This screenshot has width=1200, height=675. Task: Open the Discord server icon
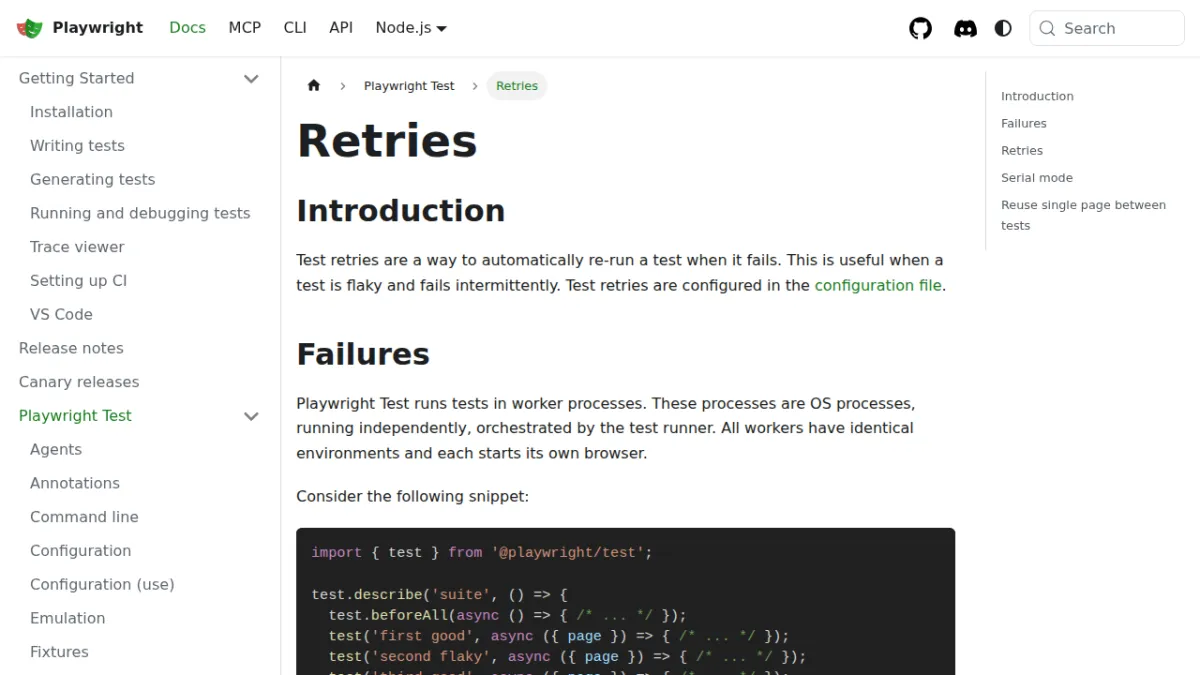[x=965, y=28]
